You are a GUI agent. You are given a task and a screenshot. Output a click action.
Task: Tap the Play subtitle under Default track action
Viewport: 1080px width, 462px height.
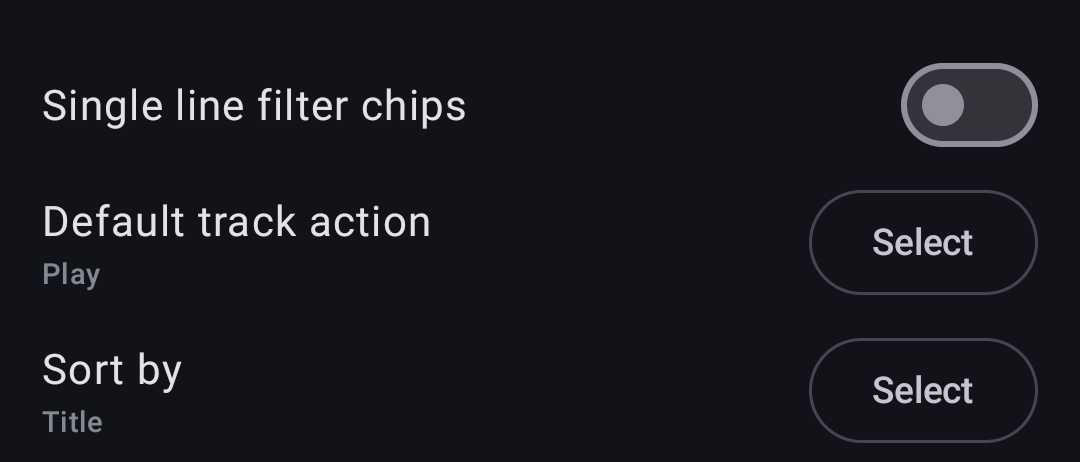click(x=72, y=275)
